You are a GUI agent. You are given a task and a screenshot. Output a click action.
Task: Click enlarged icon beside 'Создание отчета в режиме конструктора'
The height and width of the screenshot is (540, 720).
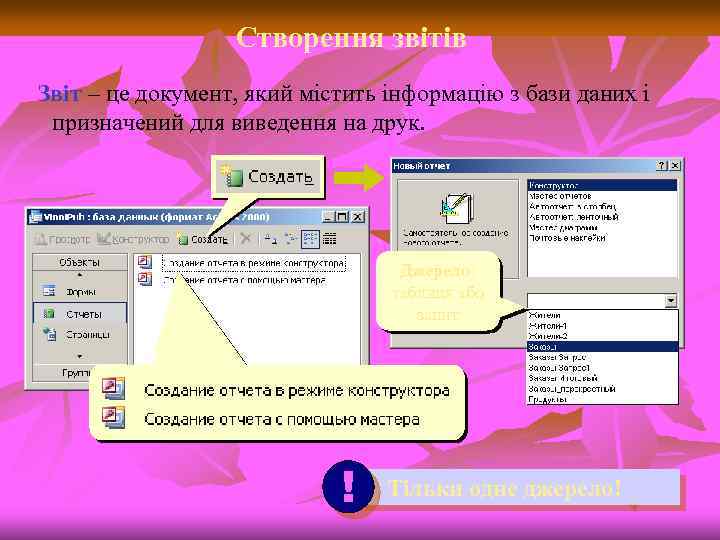pos(113,389)
